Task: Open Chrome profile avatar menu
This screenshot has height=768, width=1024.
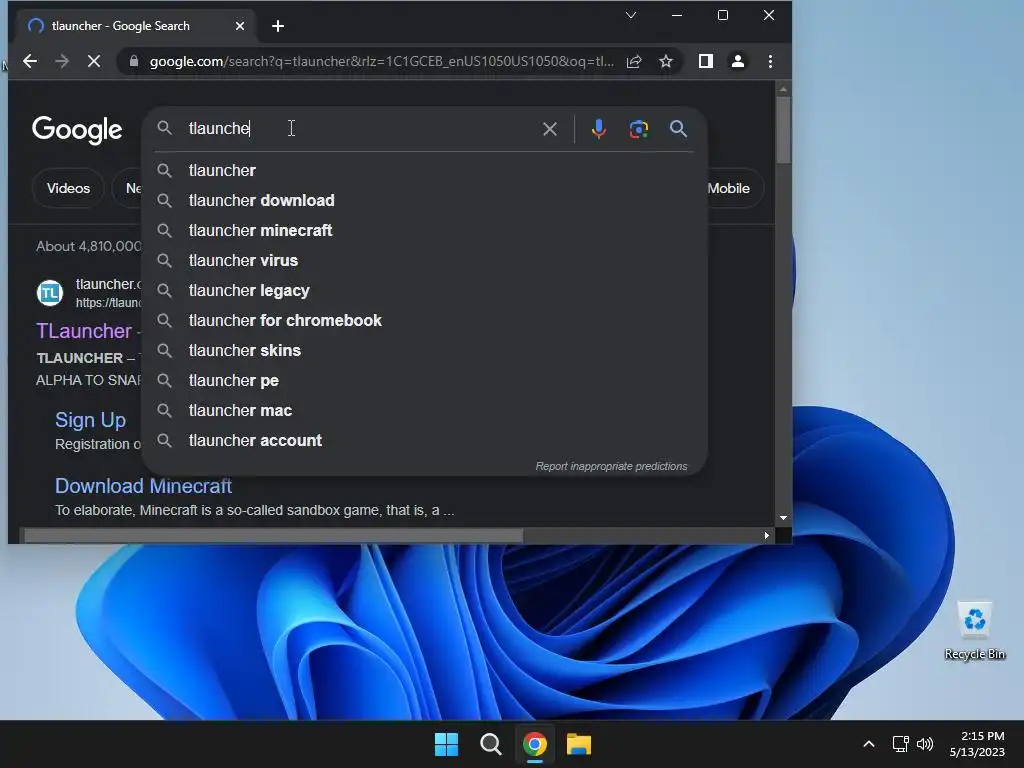Action: pos(738,61)
